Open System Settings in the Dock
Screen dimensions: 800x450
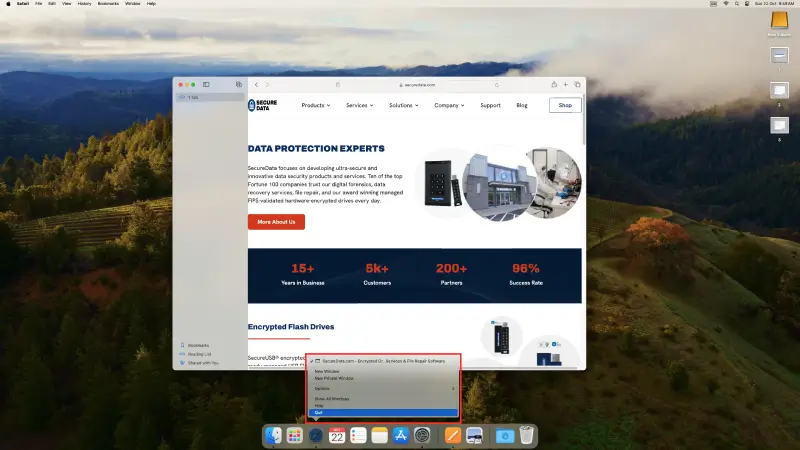coord(422,436)
